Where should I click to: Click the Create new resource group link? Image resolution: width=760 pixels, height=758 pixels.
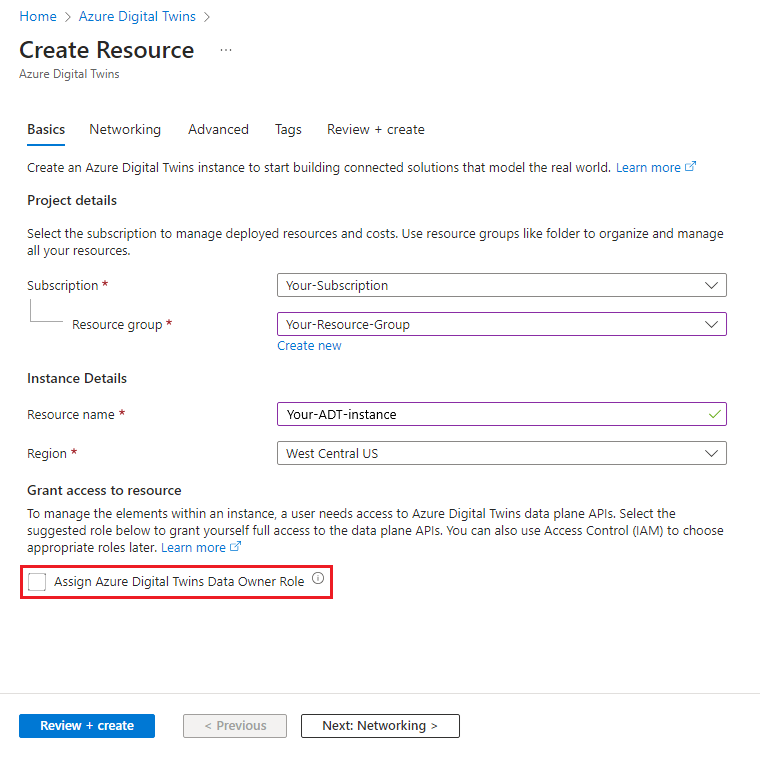[x=309, y=346]
